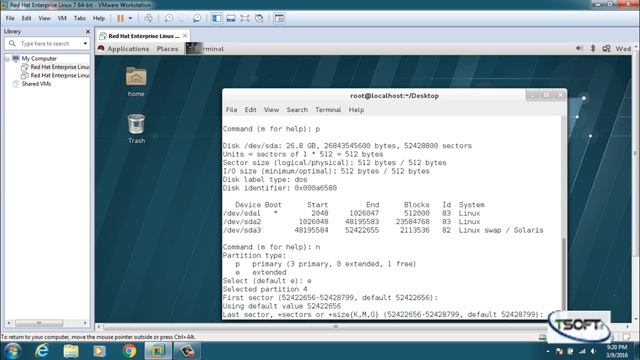Viewport: 640px width, 360px height.
Task: Close the Library panel
Action: click(87, 31)
